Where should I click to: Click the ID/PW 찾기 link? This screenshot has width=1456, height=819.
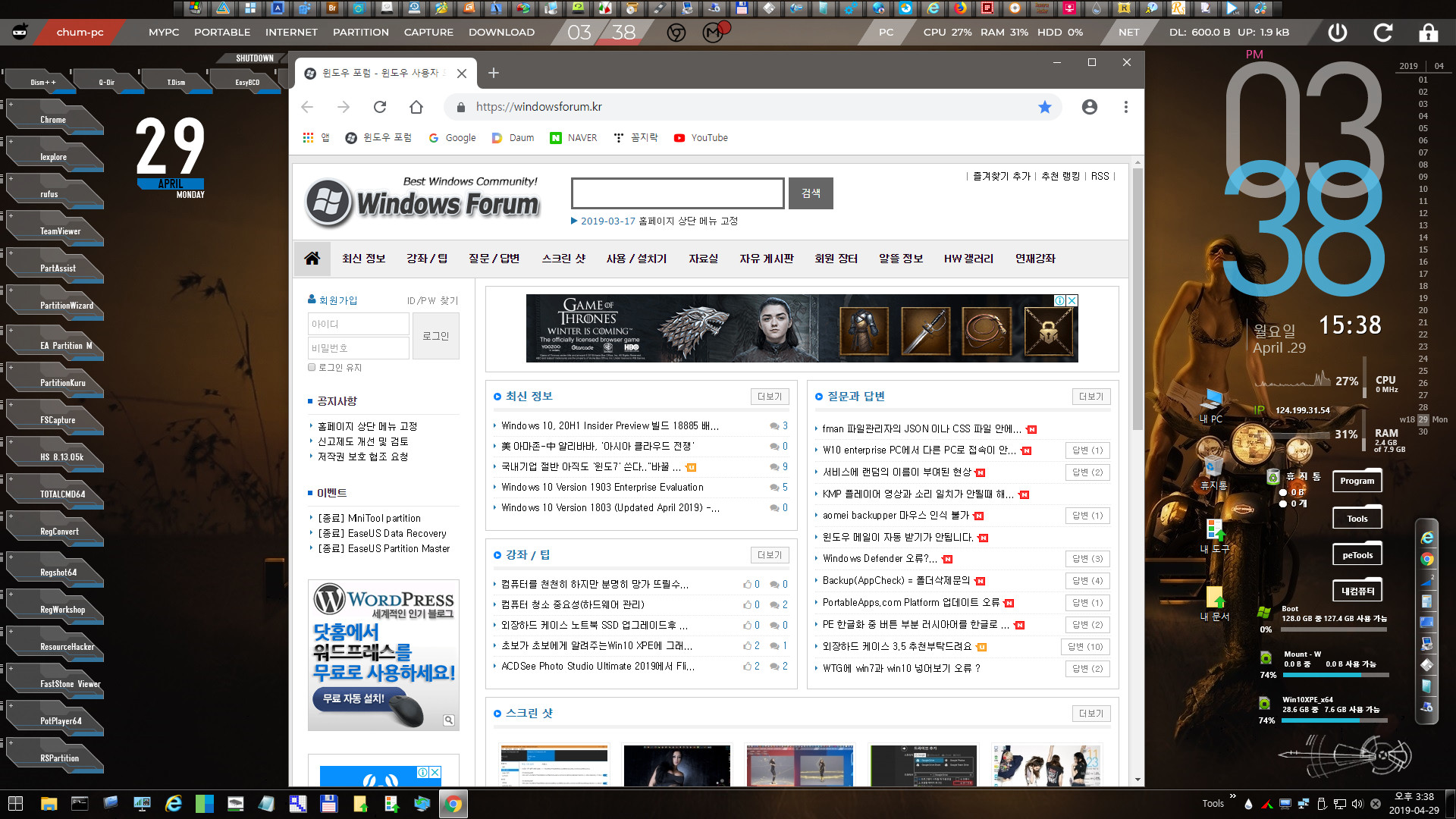[432, 300]
